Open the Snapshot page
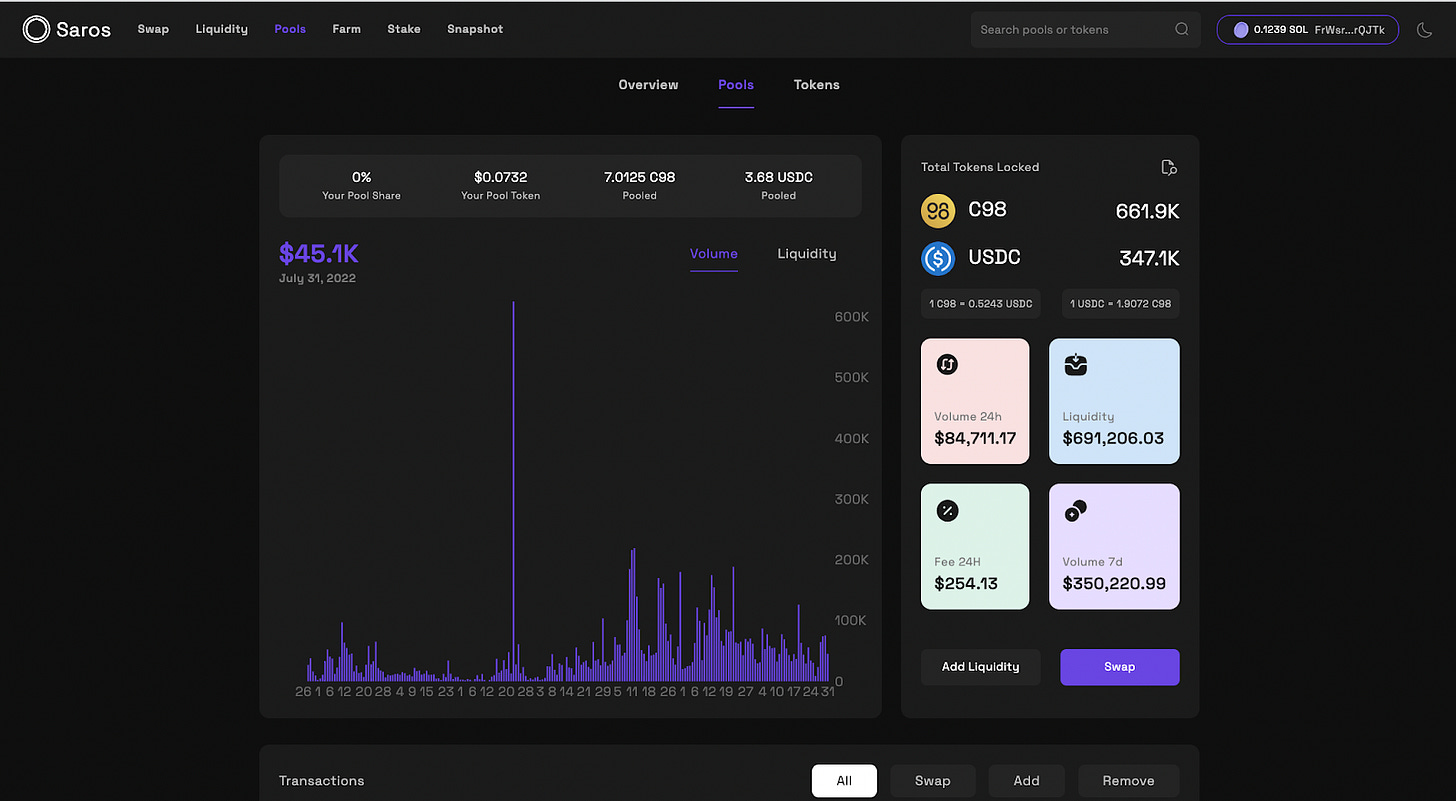Viewport: 1456px width, 801px height. coord(475,29)
